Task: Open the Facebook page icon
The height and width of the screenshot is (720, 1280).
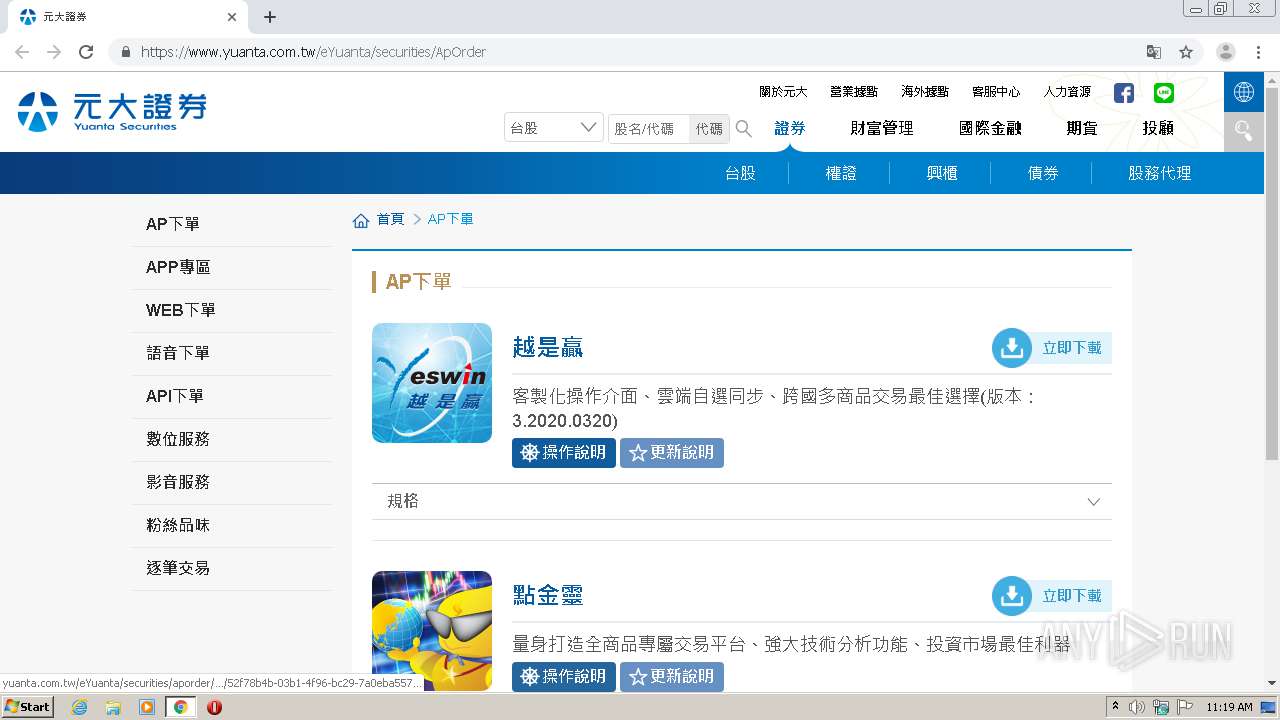Action: pyautogui.click(x=1124, y=93)
